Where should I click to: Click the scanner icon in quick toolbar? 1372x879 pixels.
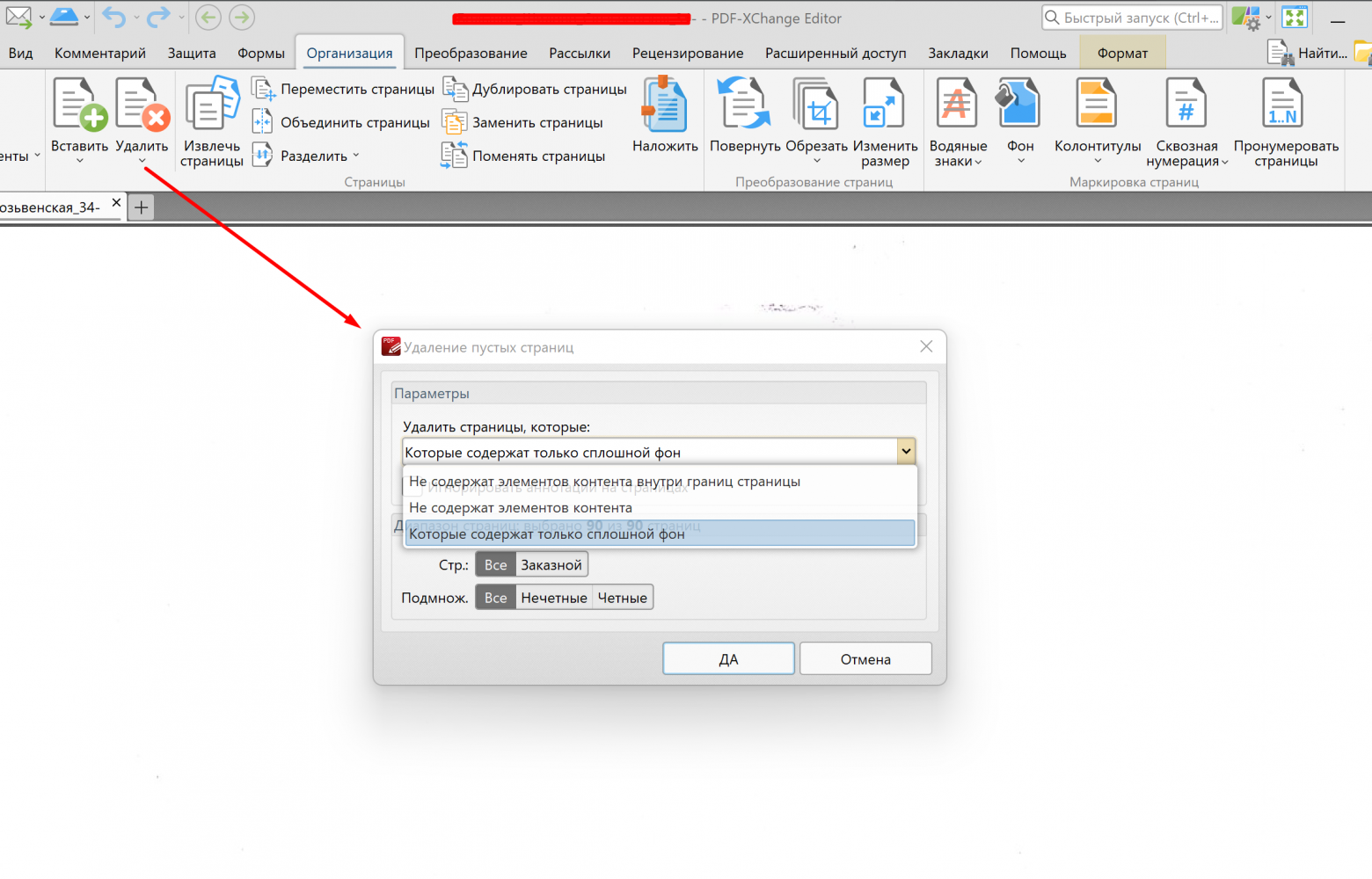tap(64, 17)
